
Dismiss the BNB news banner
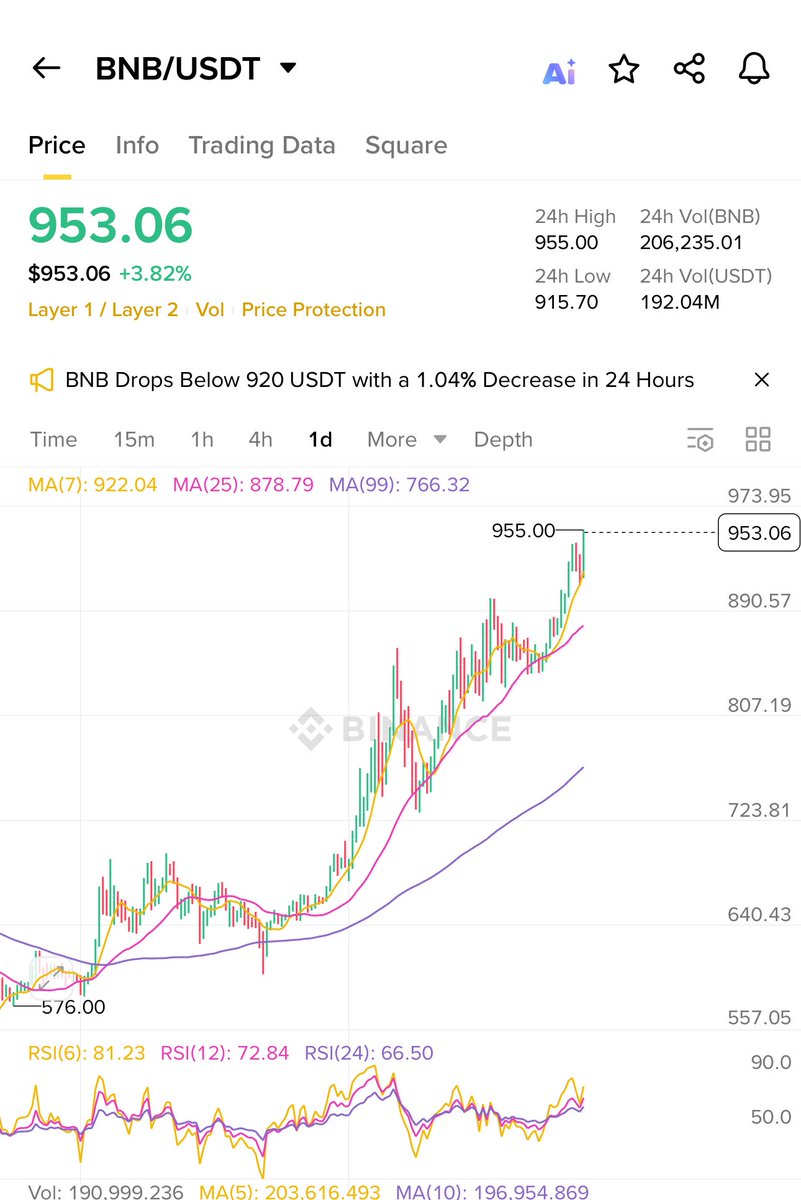coord(762,380)
